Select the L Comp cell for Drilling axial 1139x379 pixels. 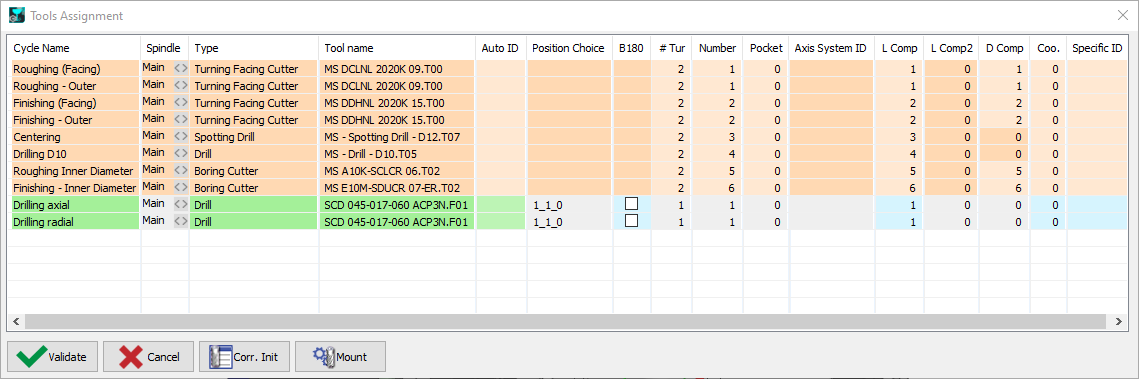point(899,205)
